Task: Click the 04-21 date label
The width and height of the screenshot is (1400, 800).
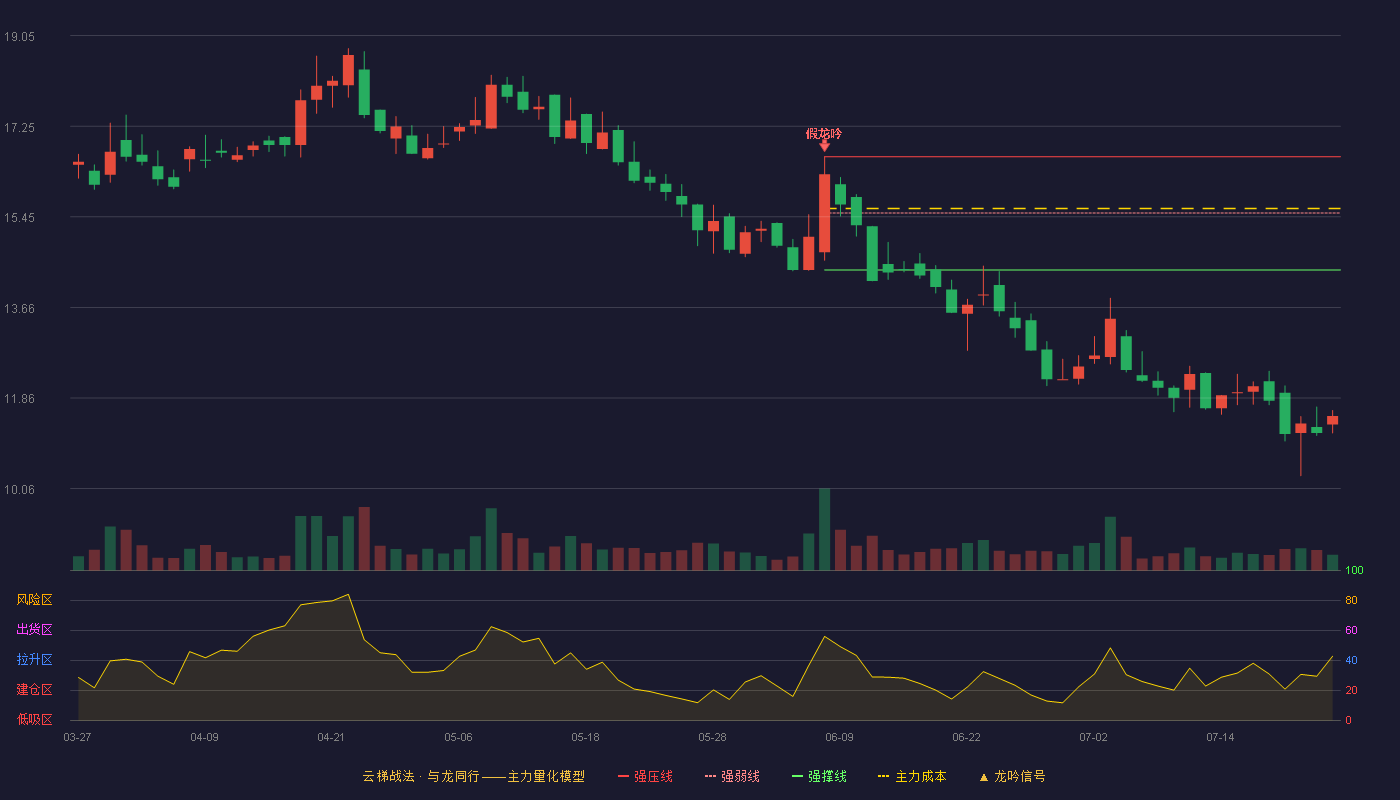Action: [x=331, y=737]
